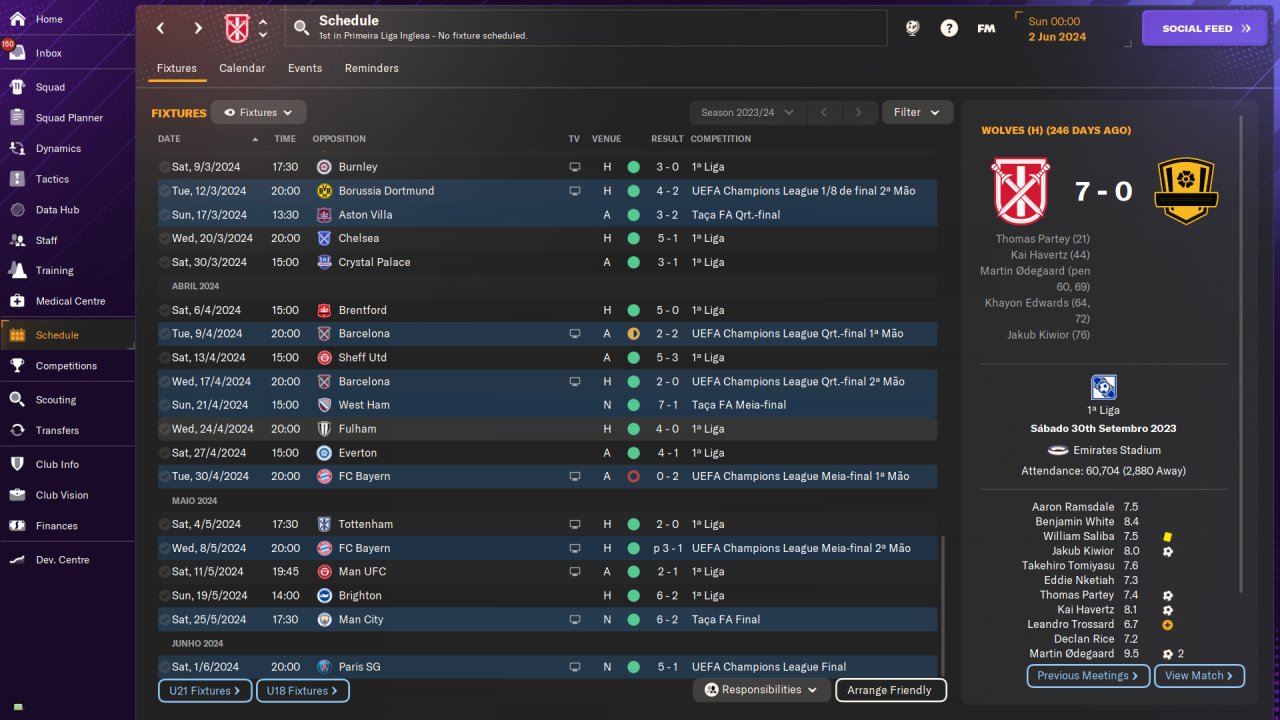The height and width of the screenshot is (720, 1280).
Task: Click the down chevron beside the club badge
Action: (263, 35)
